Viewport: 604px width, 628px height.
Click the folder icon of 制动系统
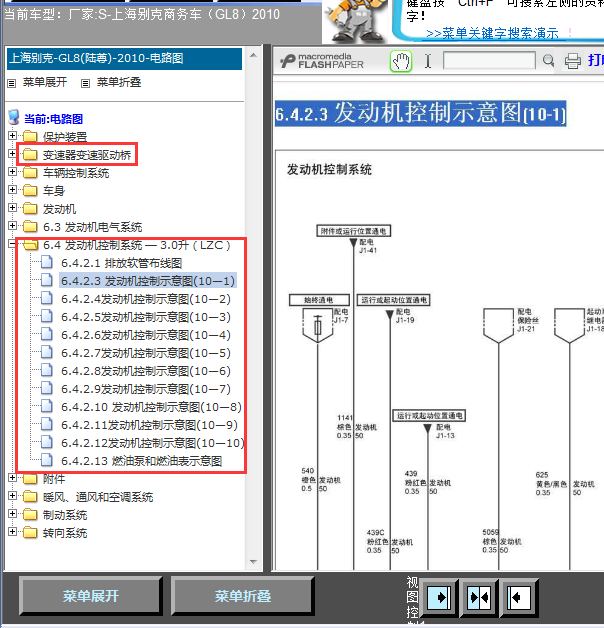pyautogui.click(x=30, y=514)
